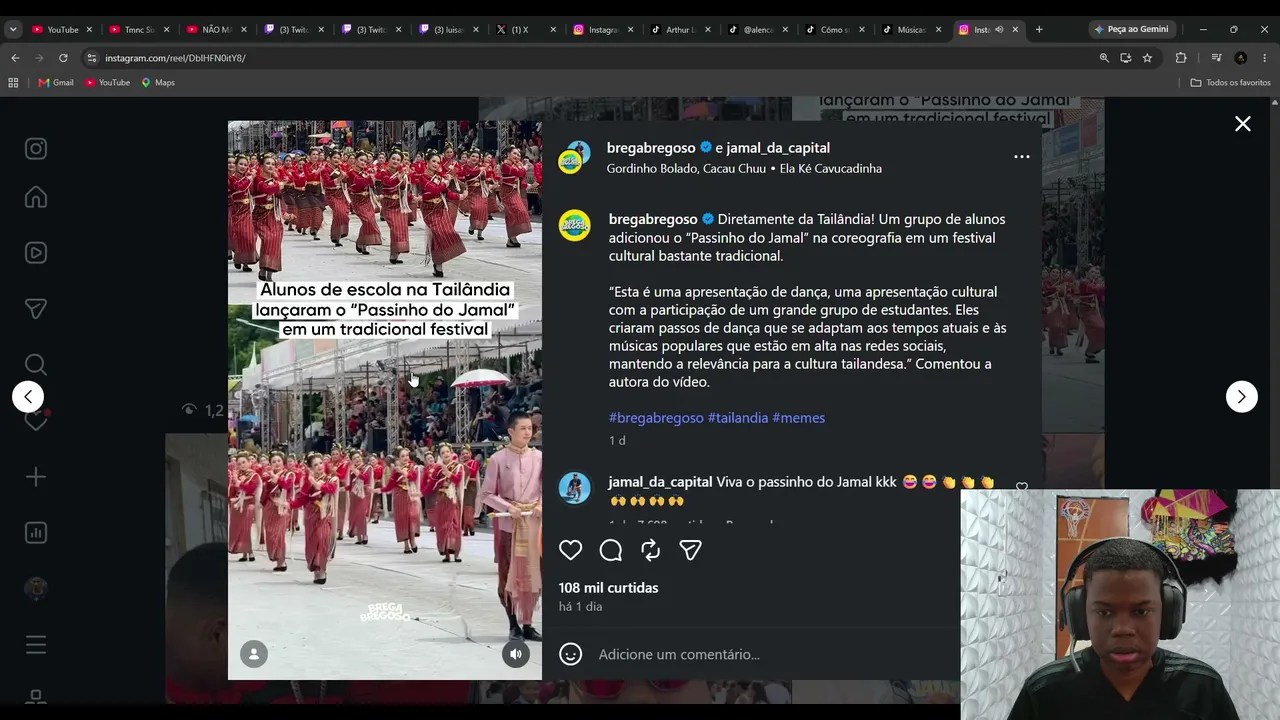
Task: Bookmark this page with the star icon
Action: (1147, 58)
